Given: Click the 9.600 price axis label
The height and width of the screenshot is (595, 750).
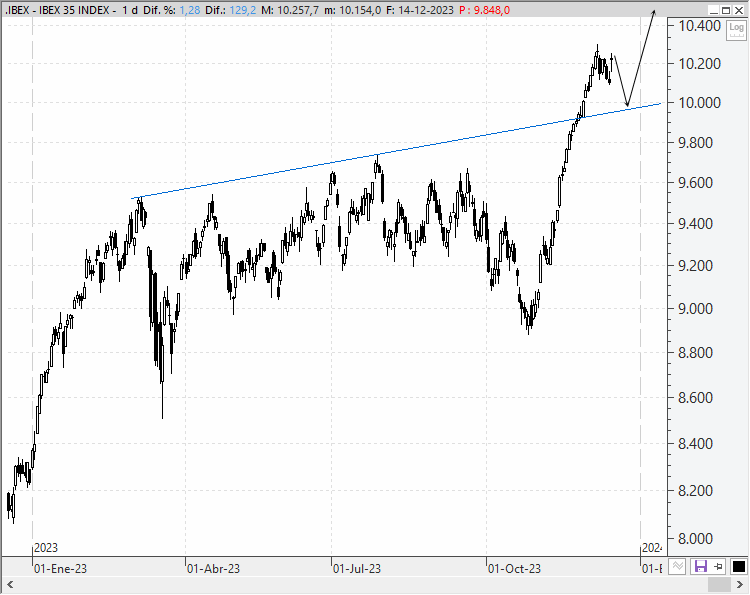Looking at the screenshot, I should tap(695, 182).
